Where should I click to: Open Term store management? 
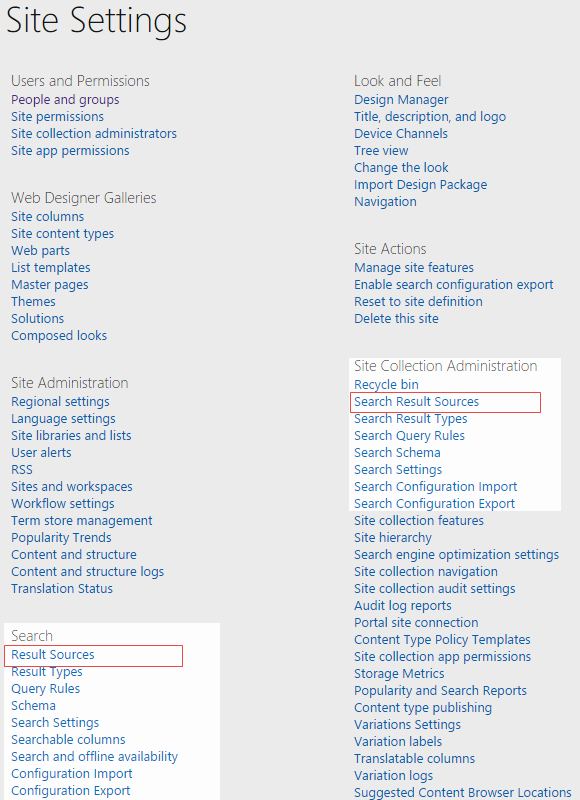point(82,520)
